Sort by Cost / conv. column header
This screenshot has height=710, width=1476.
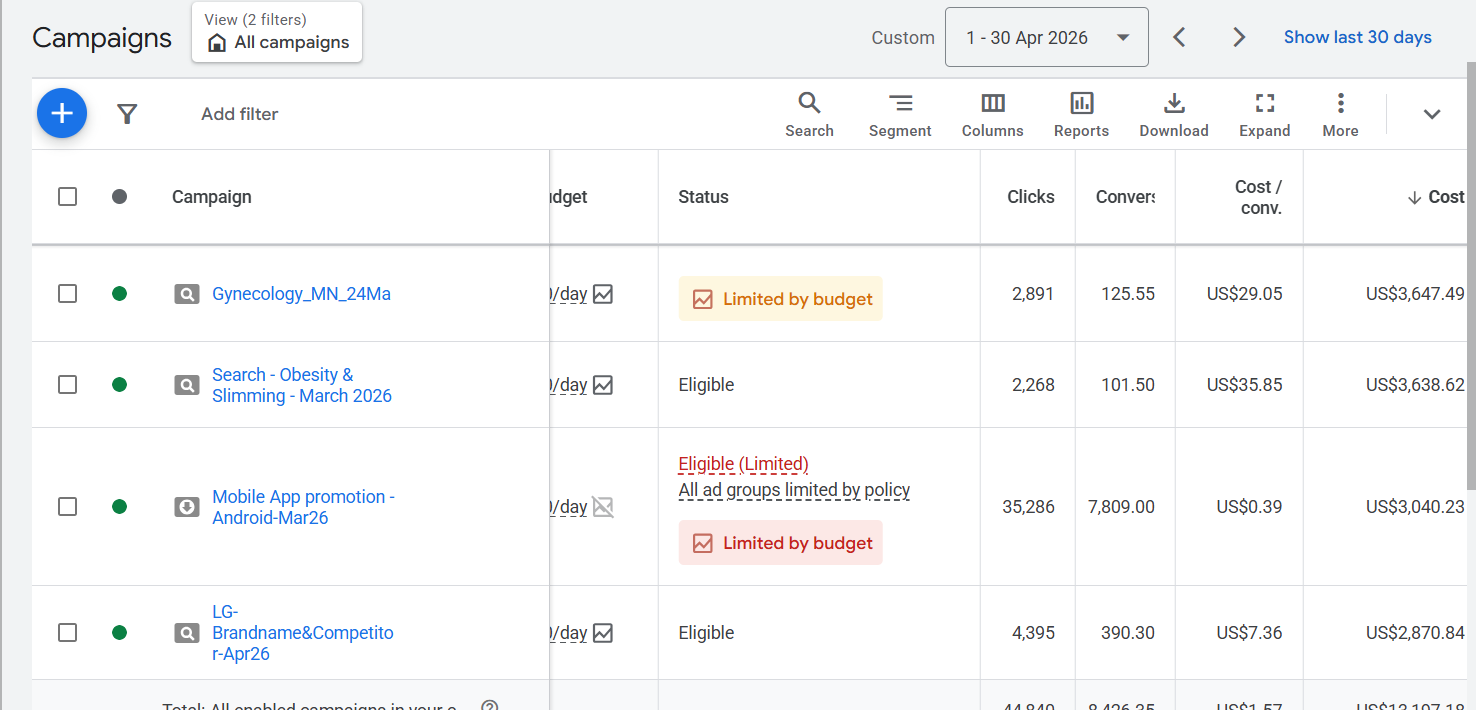click(x=1258, y=197)
